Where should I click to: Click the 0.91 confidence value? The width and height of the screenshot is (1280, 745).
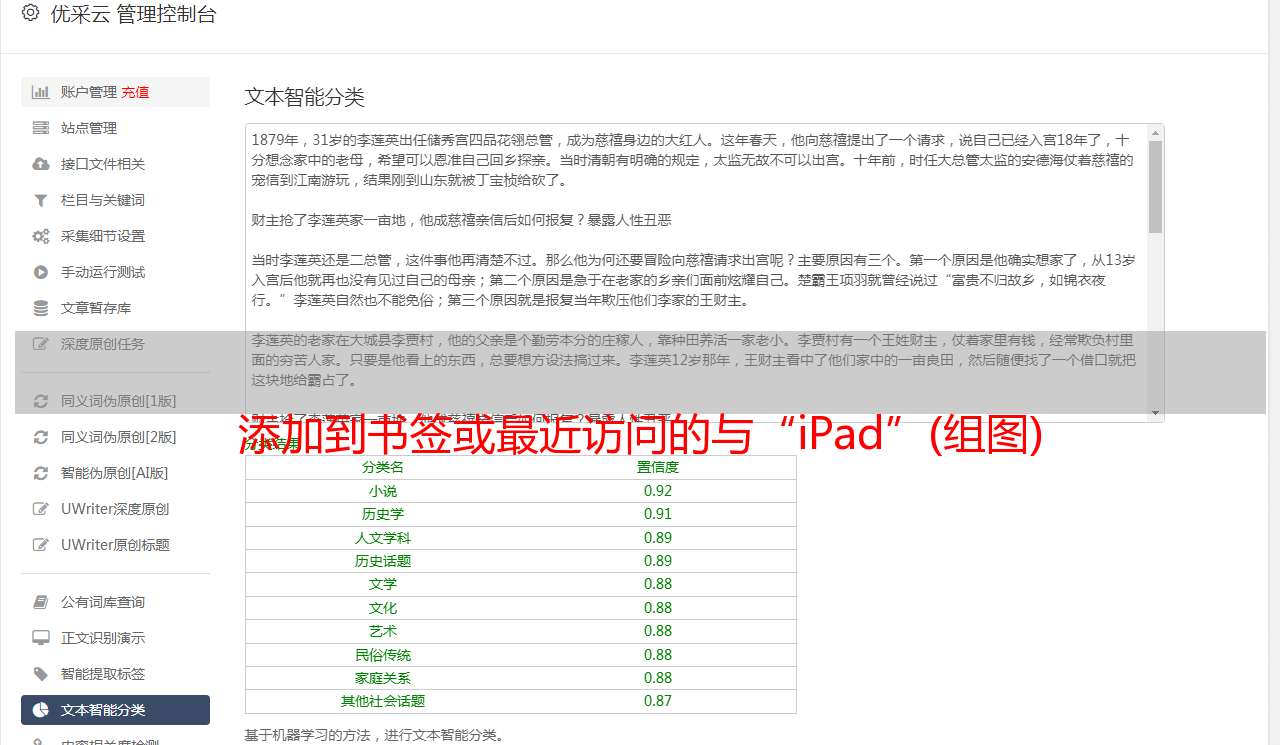(658, 514)
